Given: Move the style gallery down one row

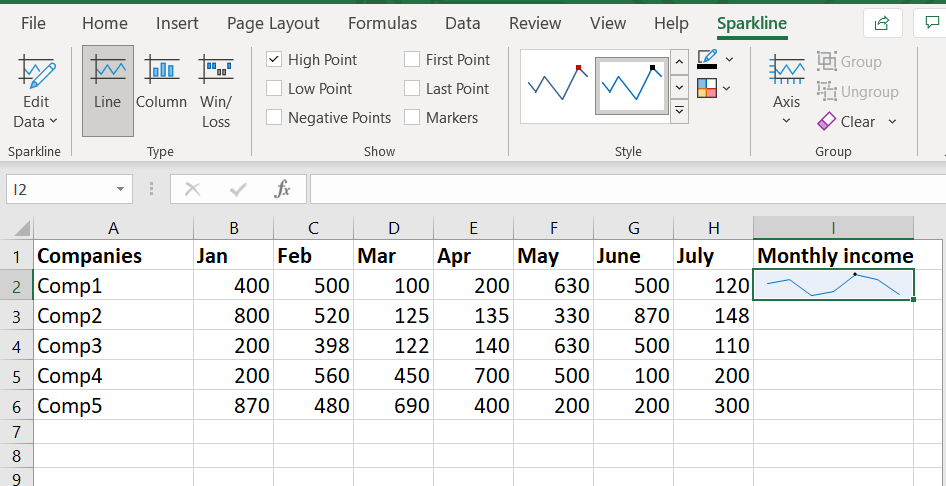Looking at the screenshot, I should point(679,87).
